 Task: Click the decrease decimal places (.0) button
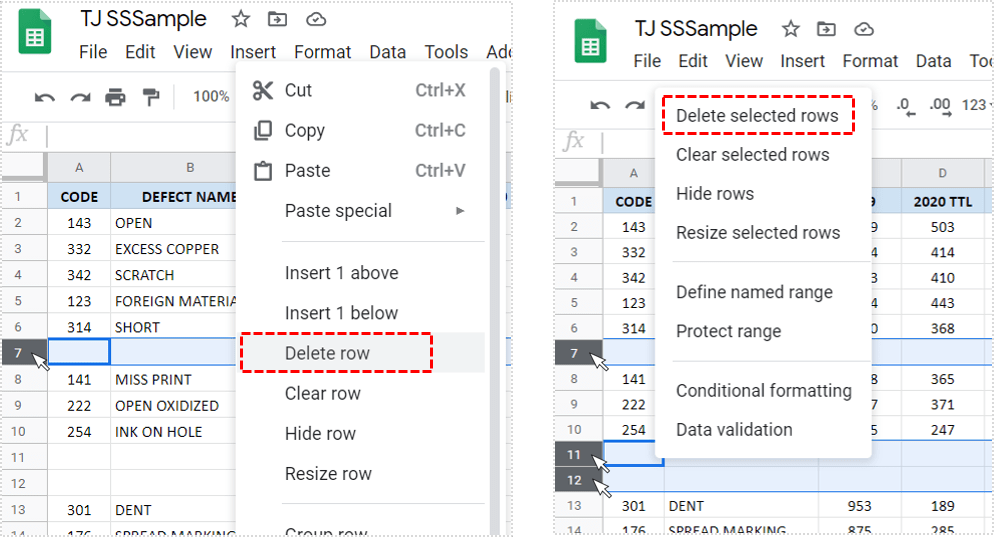click(x=903, y=105)
